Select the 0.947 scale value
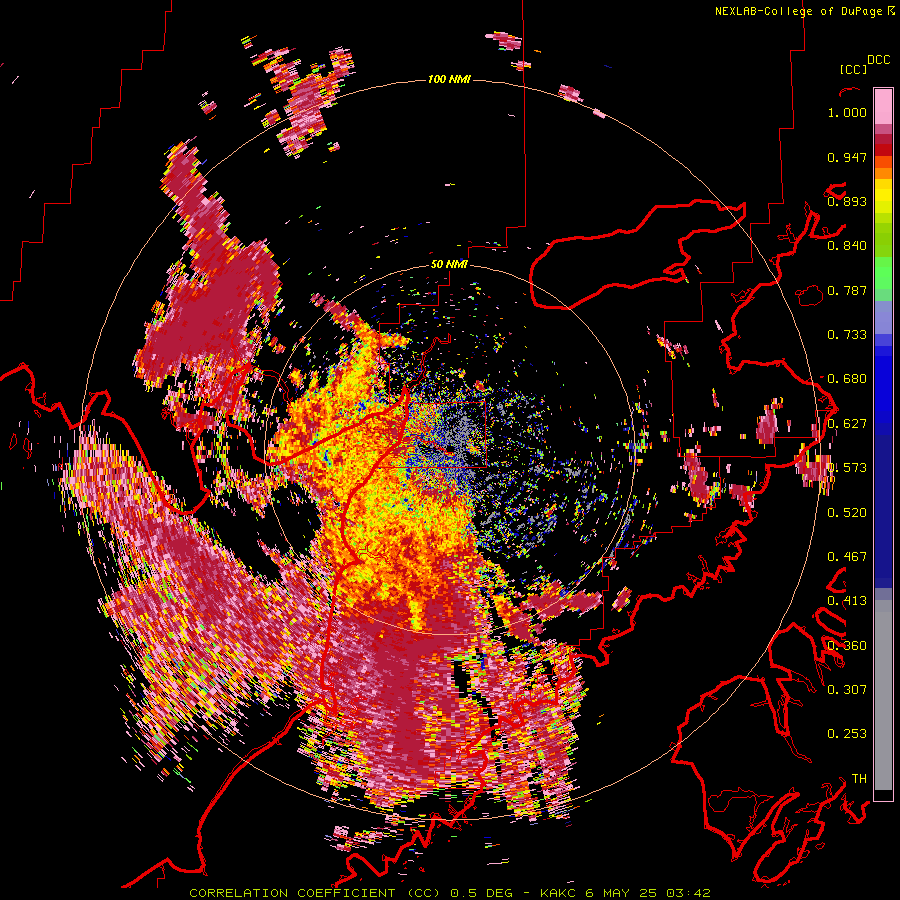This screenshot has height=900, width=900. (847, 157)
